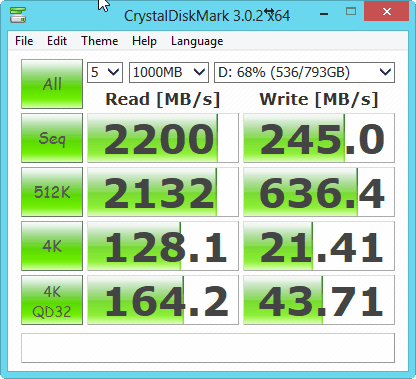Click the Write [MB/s] column header
Screen dimensions: 416x379
coord(319,99)
